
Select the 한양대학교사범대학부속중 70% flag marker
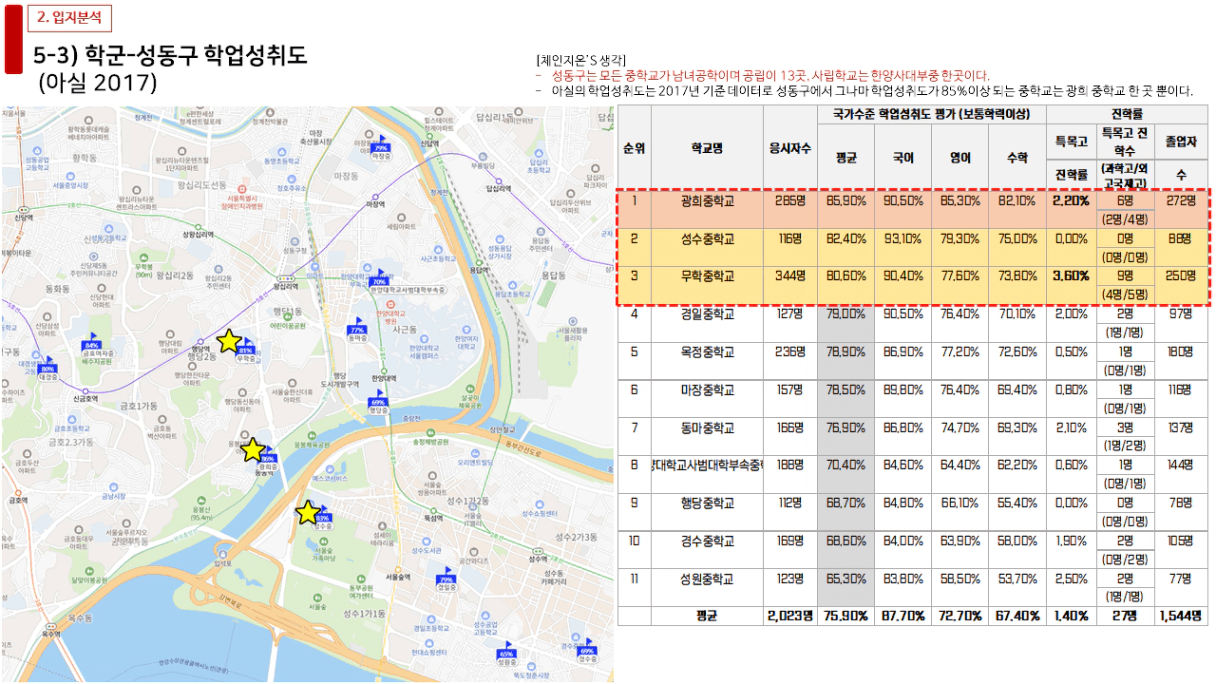(379, 281)
